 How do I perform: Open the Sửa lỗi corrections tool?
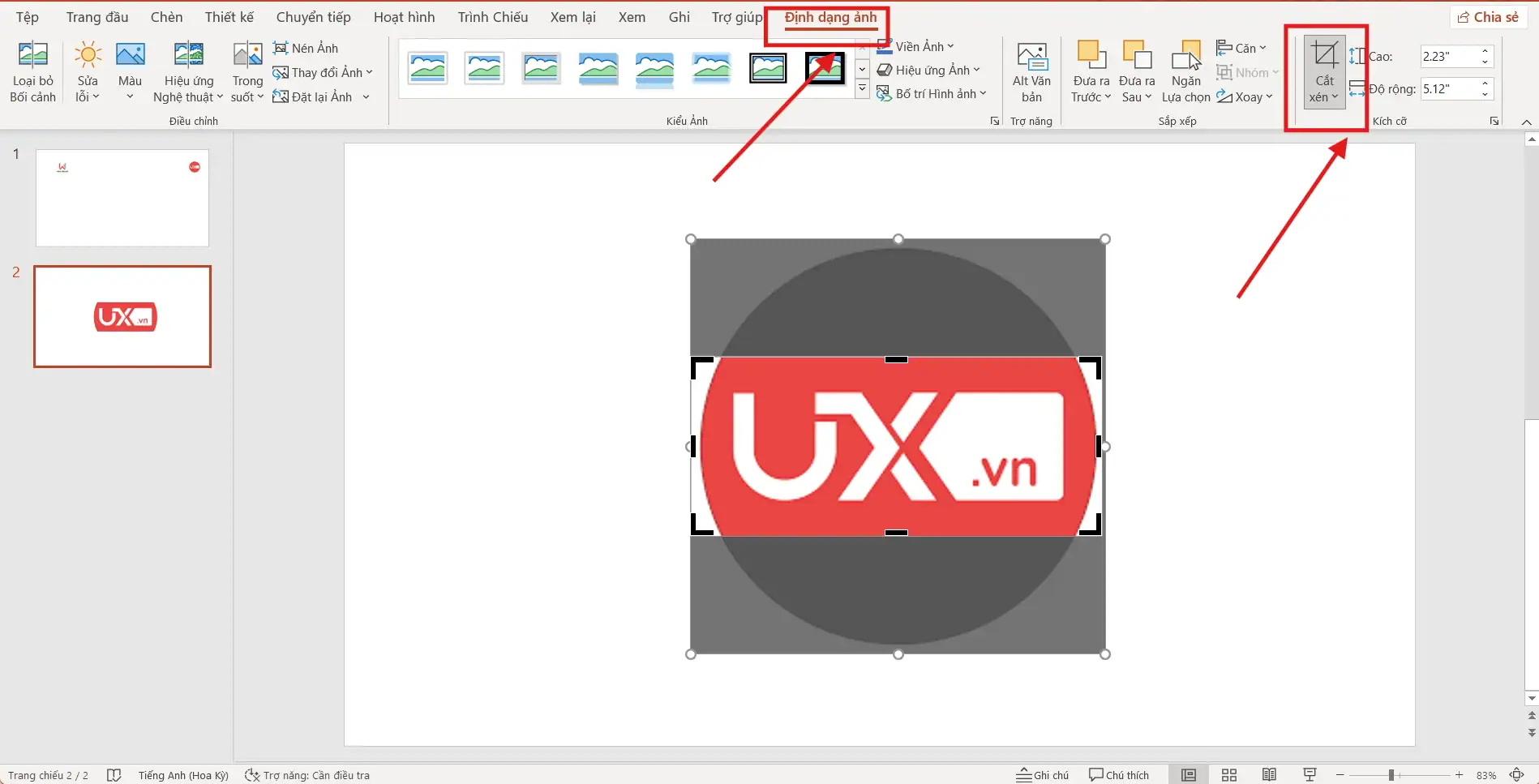86,70
